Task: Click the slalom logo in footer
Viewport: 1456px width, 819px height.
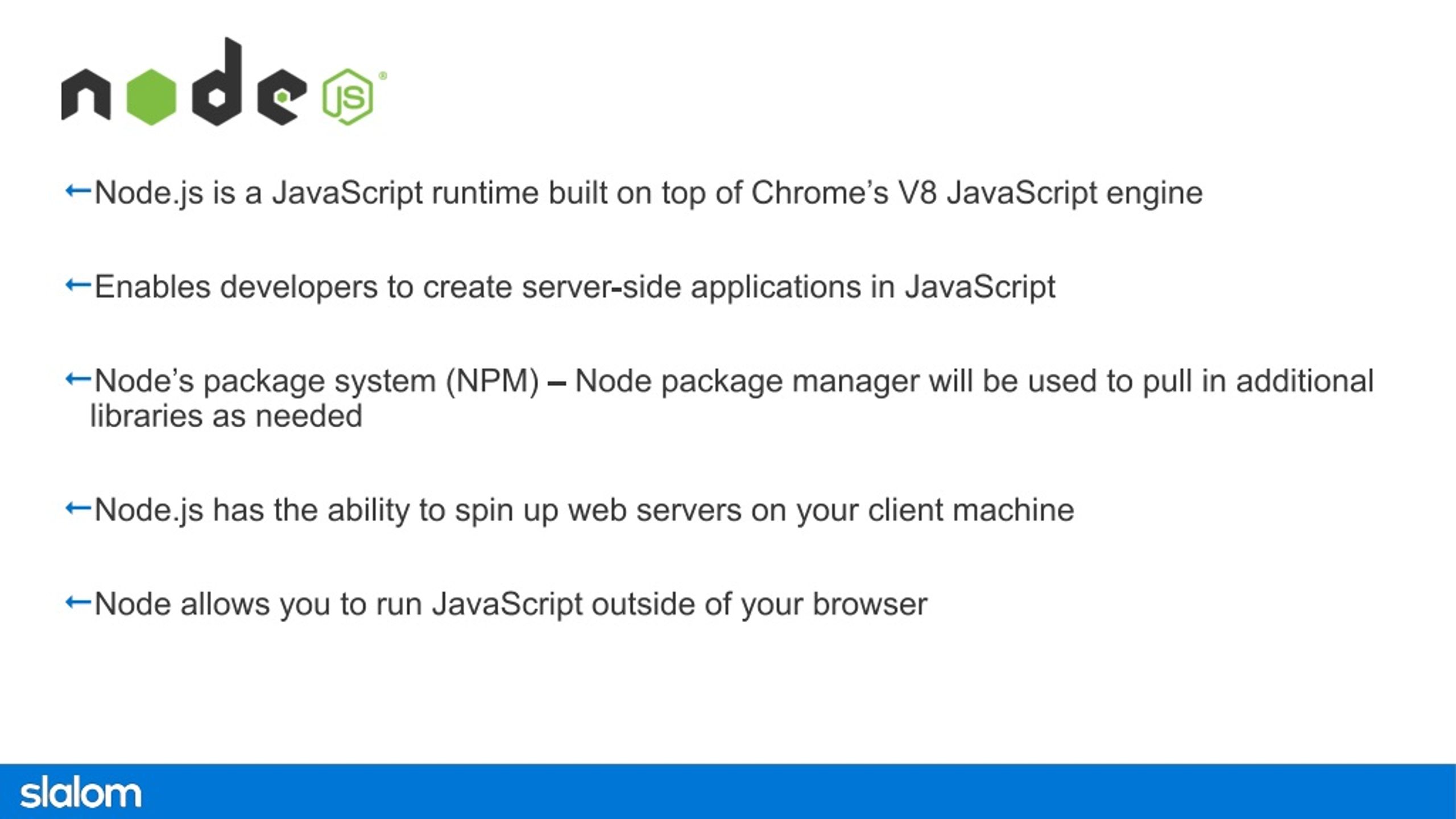Action: click(x=80, y=792)
